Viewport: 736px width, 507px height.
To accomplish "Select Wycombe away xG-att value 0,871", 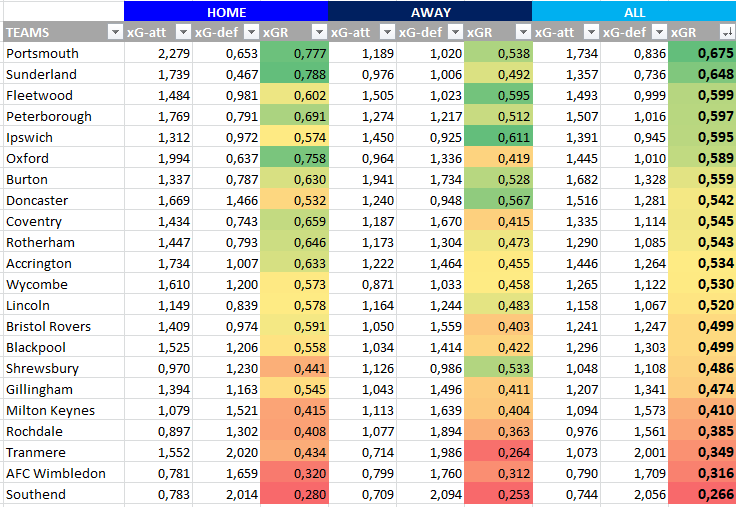I will pyautogui.click(x=362, y=284).
